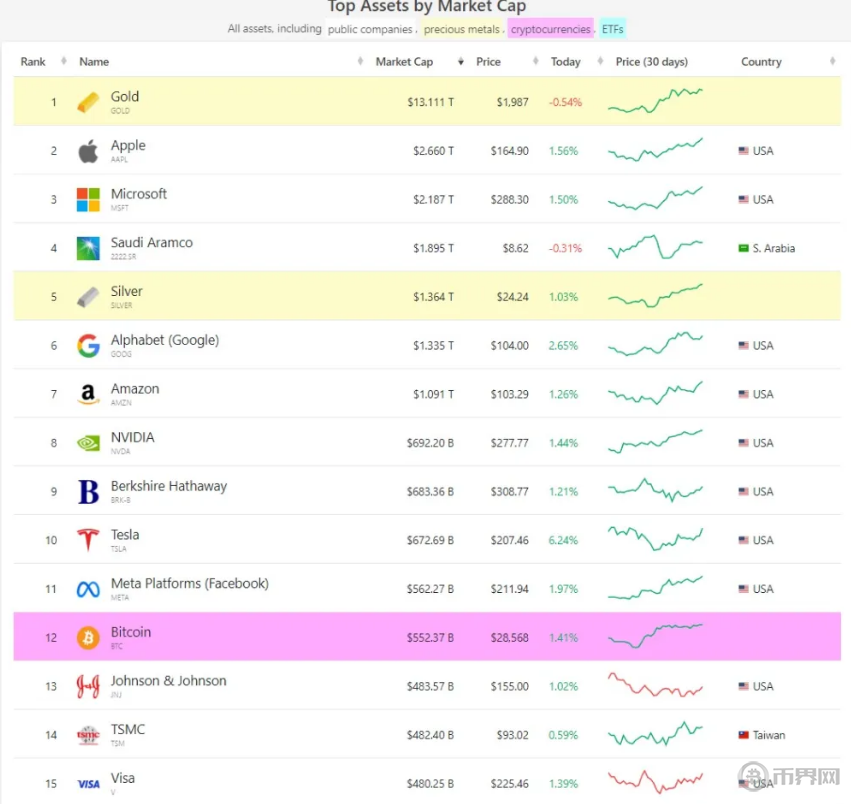This screenshot has height=804, width=851.
Task: Click Silver's market cap $1.364 T
Action: pos(433,297)
